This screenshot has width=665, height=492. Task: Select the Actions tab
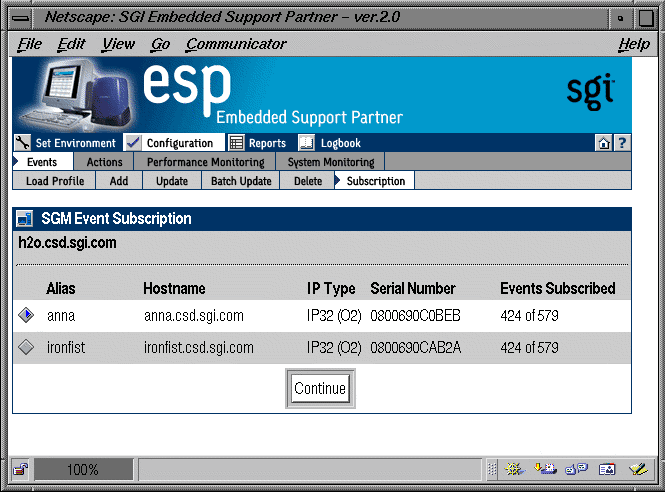click(x=104, y=162)
